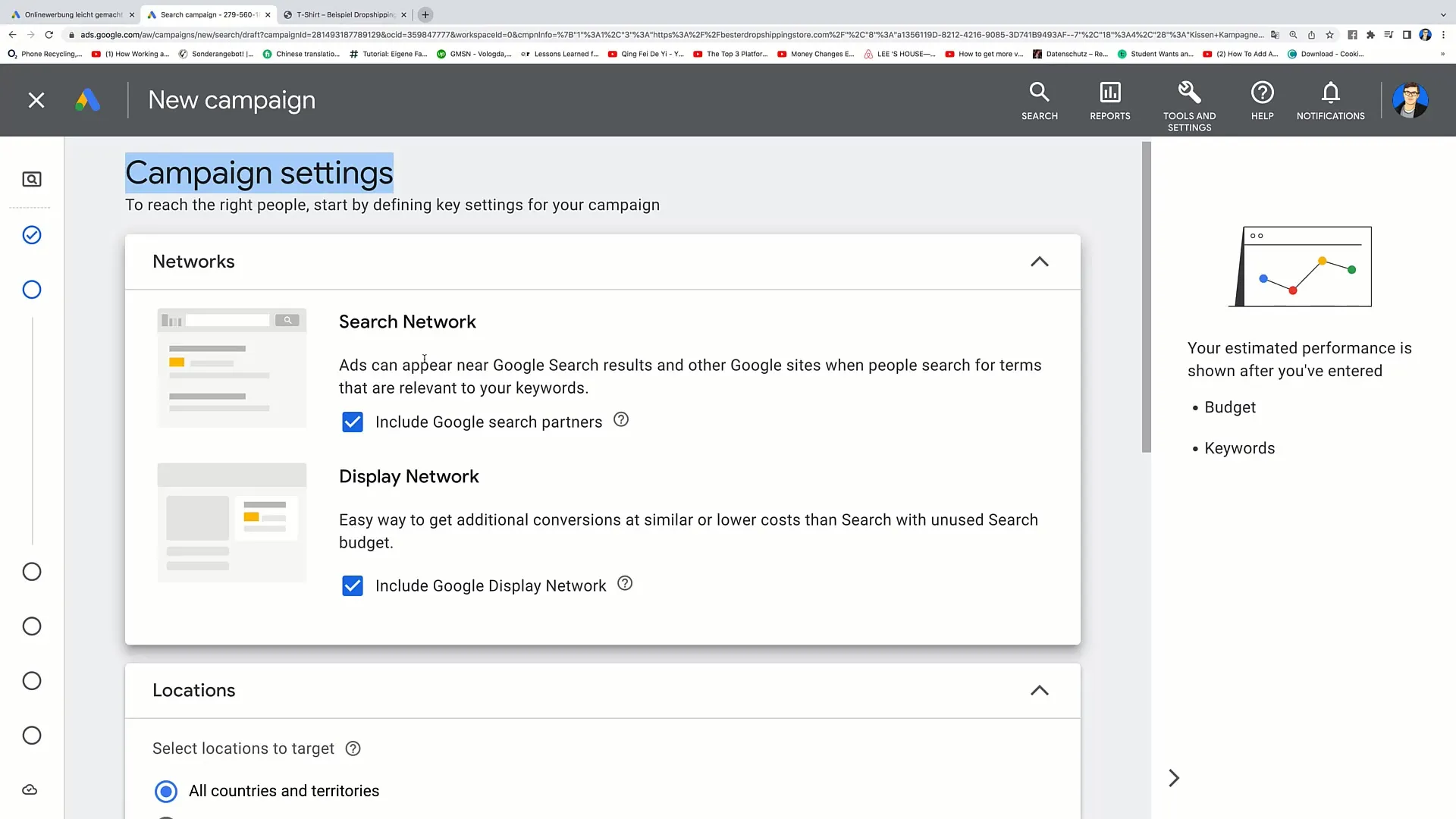Click the Google Ads logo icon
1456x819 pixels.
point(87,99)
